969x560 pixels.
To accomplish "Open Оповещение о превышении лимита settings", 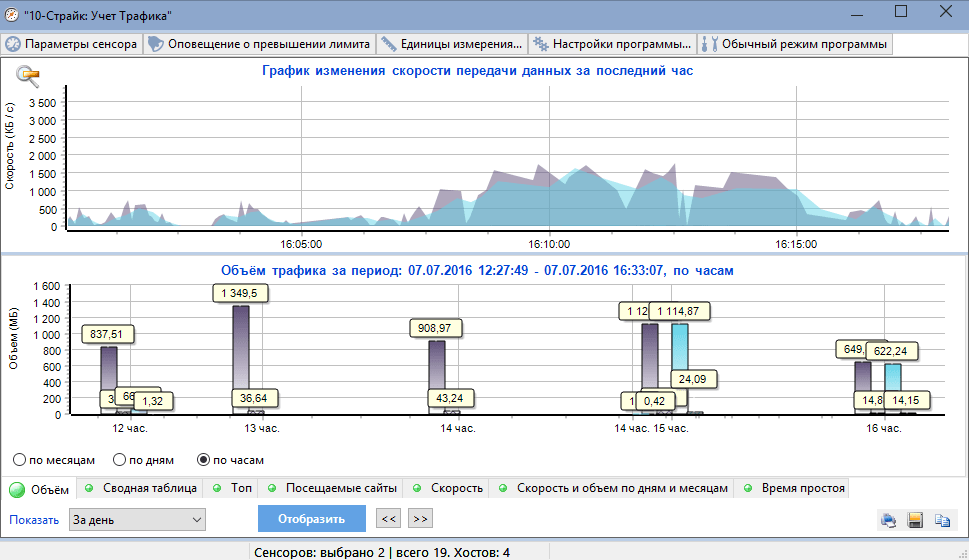I will point(260,44).
